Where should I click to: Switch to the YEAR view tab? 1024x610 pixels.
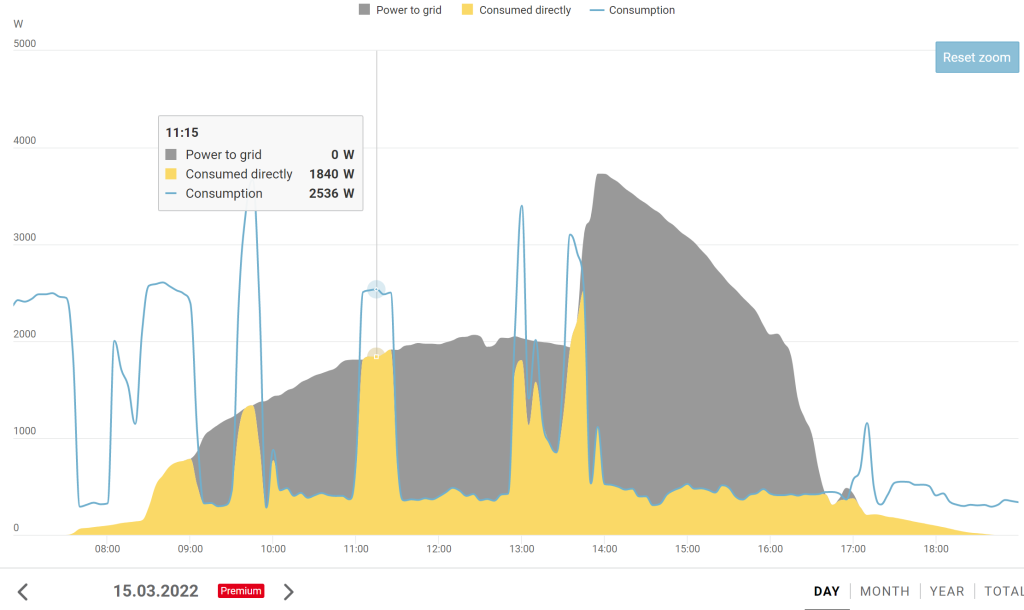click(947, 591)
